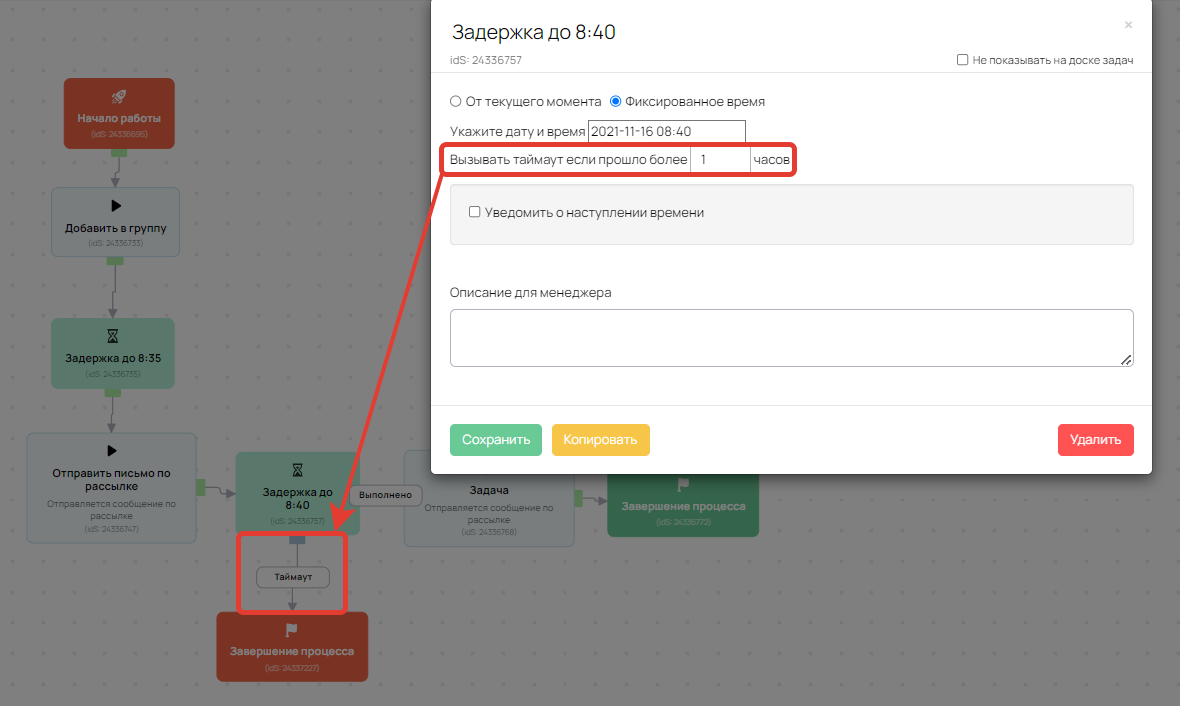
Task: Select От текущего момента radio option
Action: (456, 101)
